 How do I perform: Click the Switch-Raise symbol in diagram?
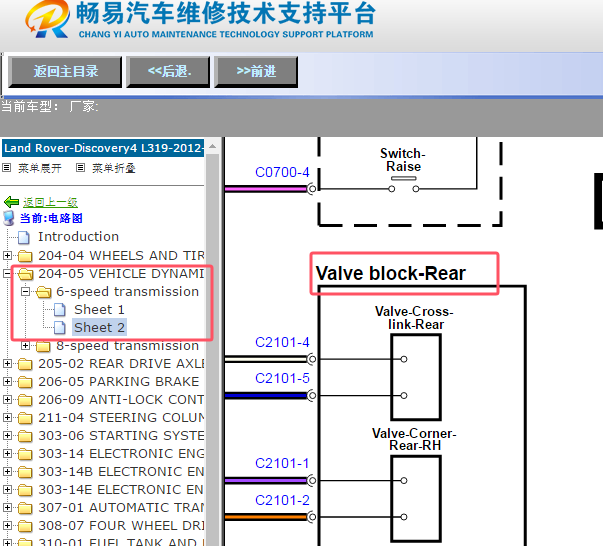tap(403, 184)
